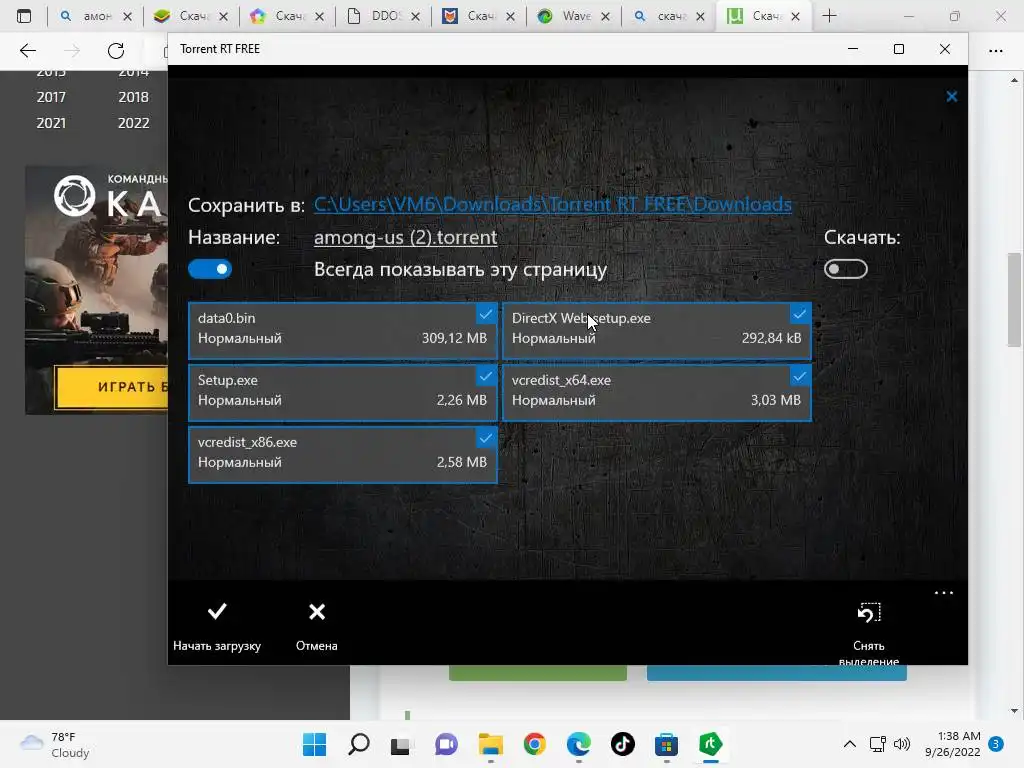The height and width of the screenshot is (768, 1024).
Task: Select the data0.bin 309,12 MB size text
Action: (x=454, y=338)
